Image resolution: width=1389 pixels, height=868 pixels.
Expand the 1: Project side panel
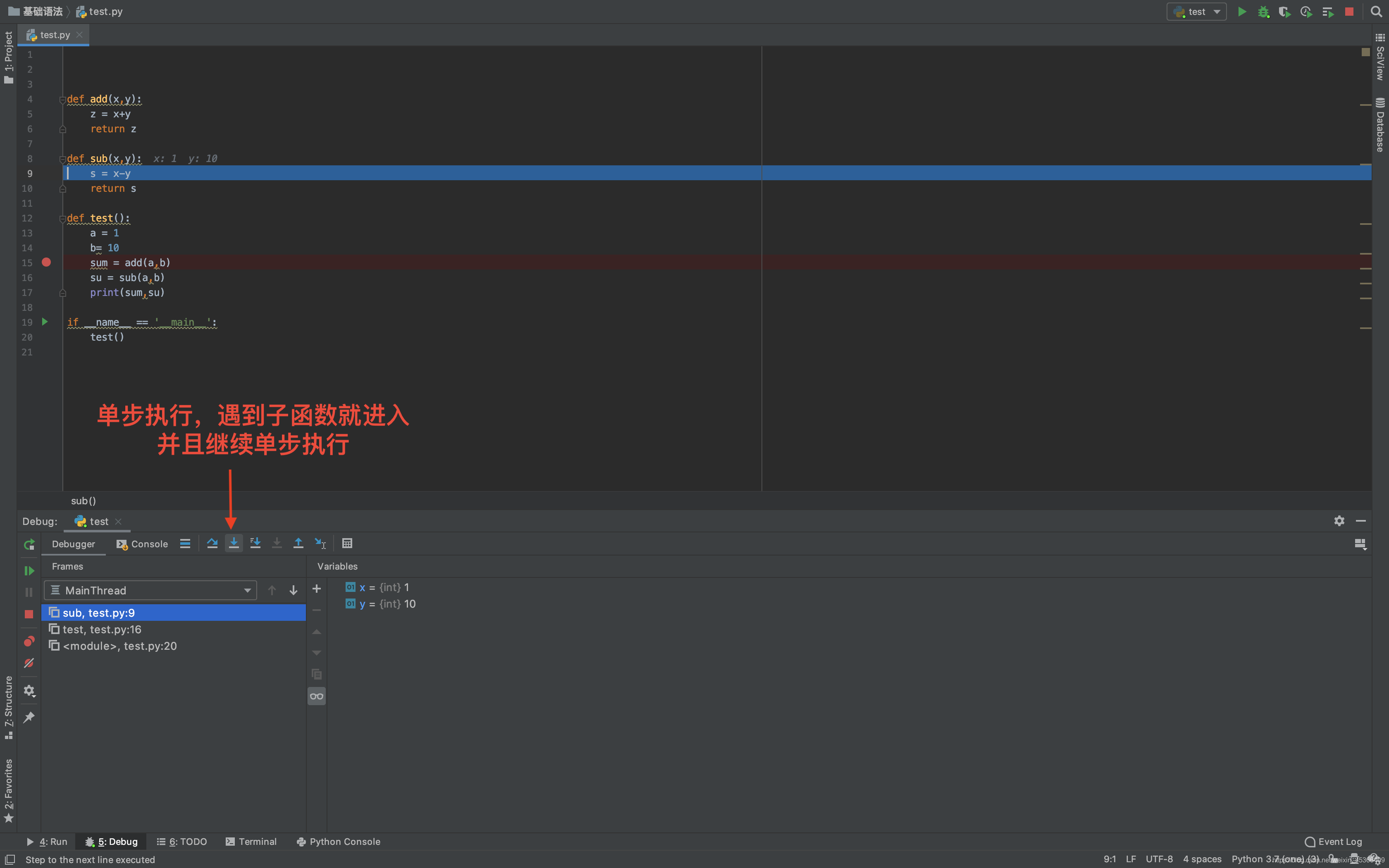point(8,57)
